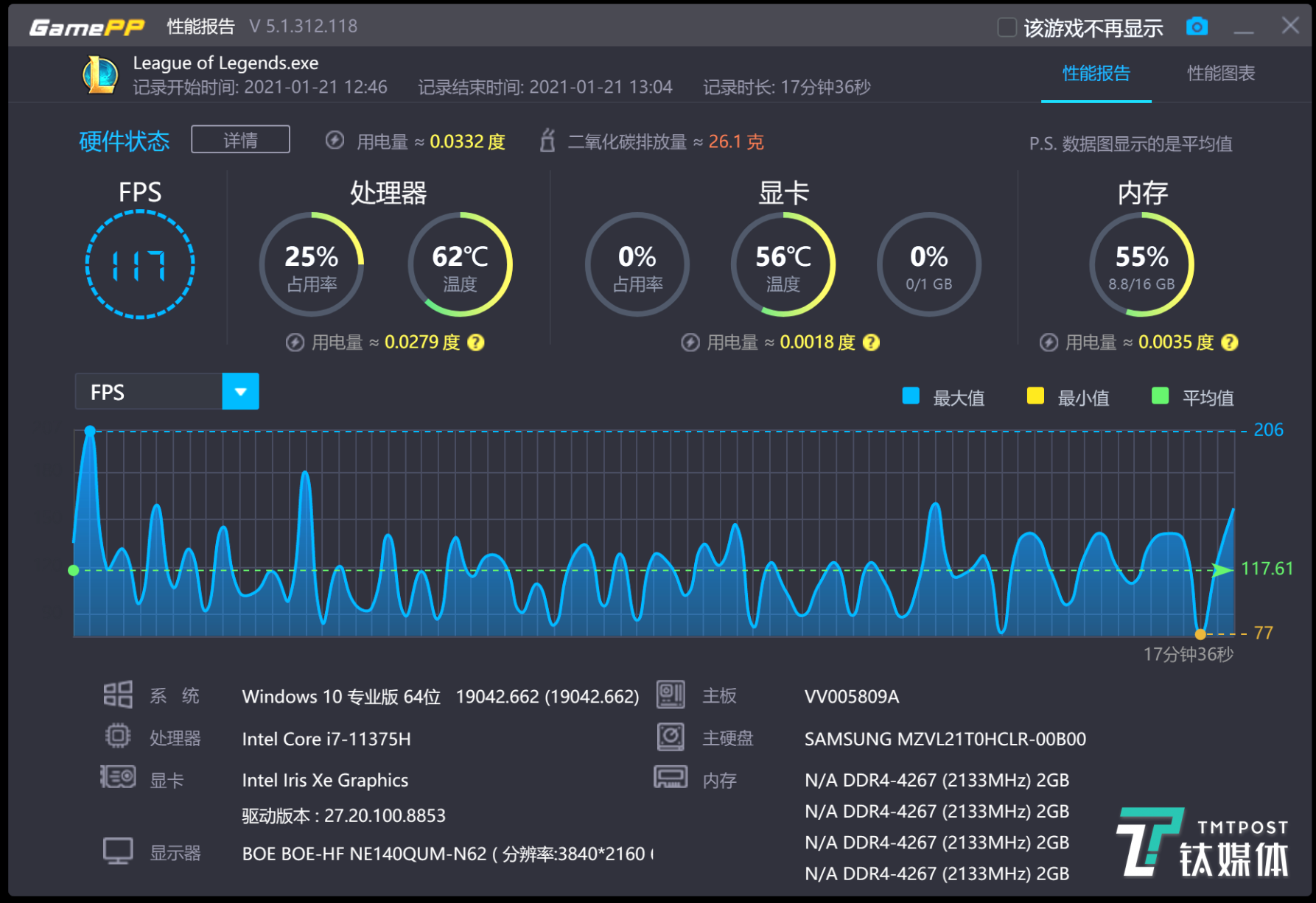Click the GamePP logo

point(87,27)
